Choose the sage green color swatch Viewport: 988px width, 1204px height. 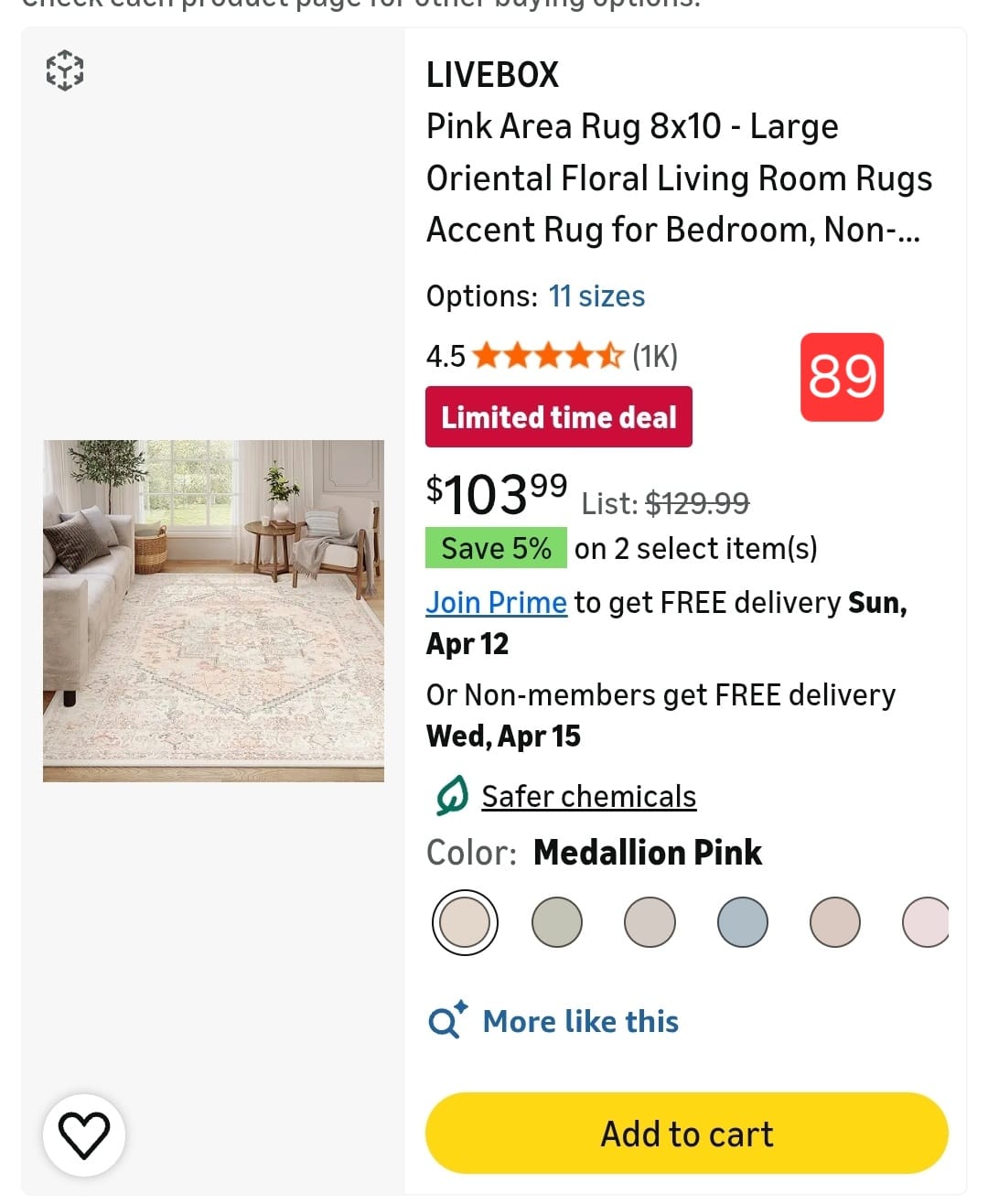click(557, 921)
